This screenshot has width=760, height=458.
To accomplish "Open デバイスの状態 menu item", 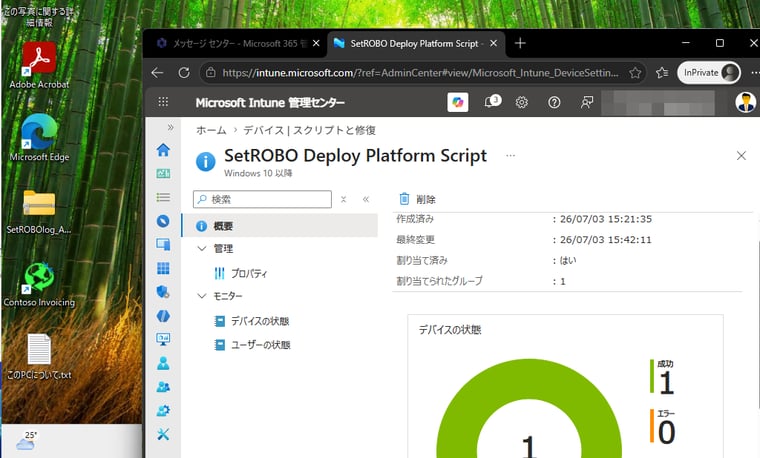I will pos(260,321).
